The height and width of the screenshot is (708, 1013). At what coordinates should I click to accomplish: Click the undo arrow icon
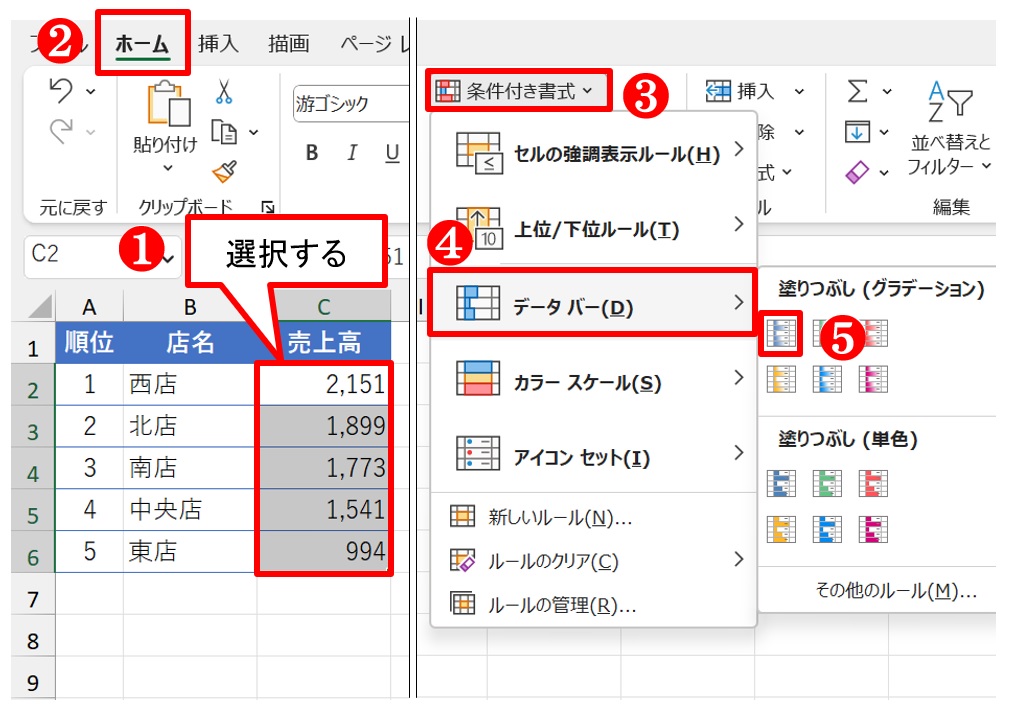(x=62, y=91)
